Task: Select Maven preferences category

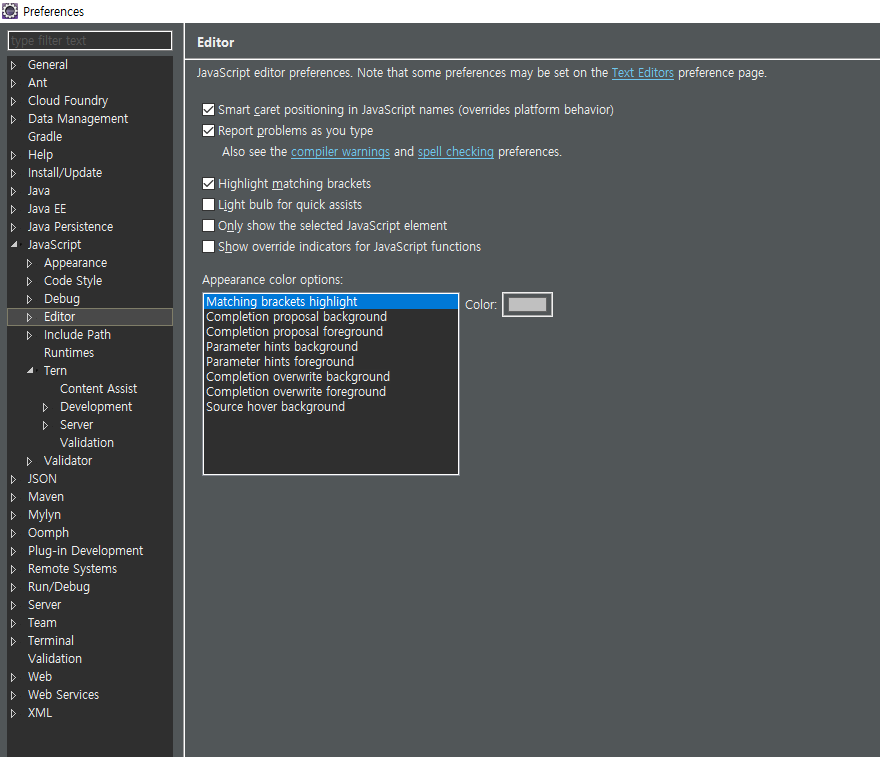Action: click(46, 497)
